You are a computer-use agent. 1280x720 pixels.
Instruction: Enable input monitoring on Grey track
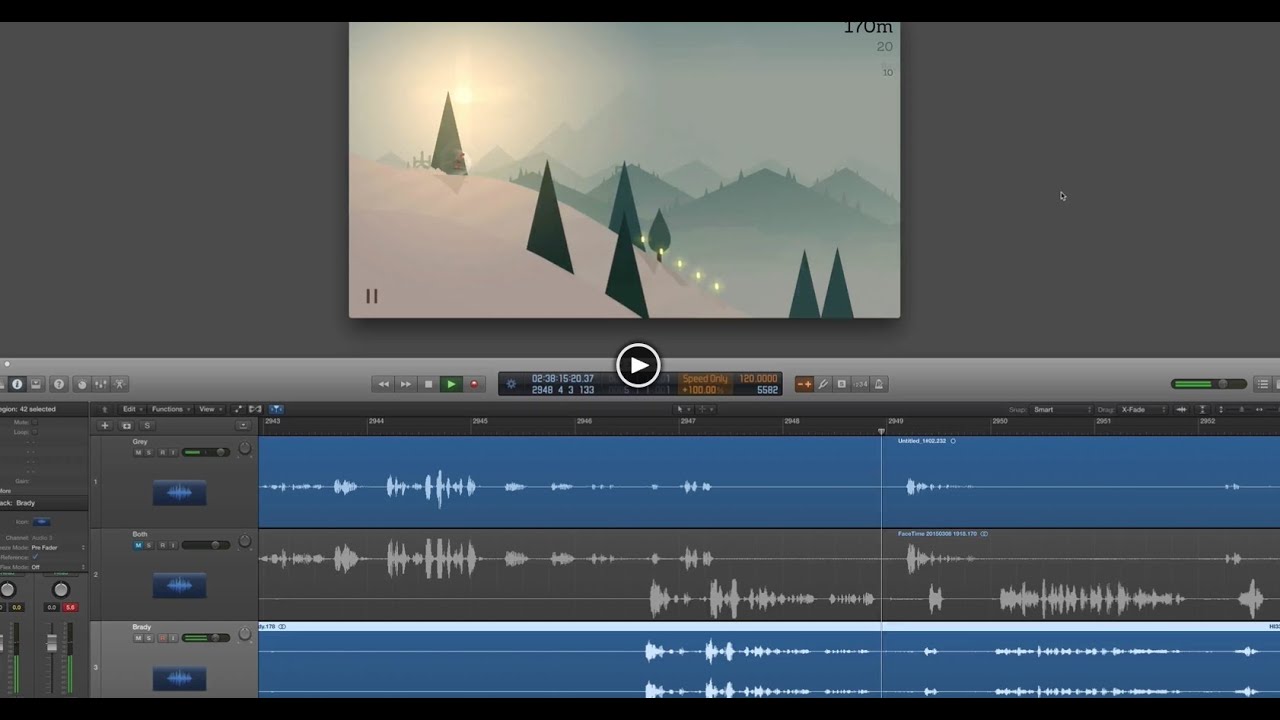click(x=173, y=453)
